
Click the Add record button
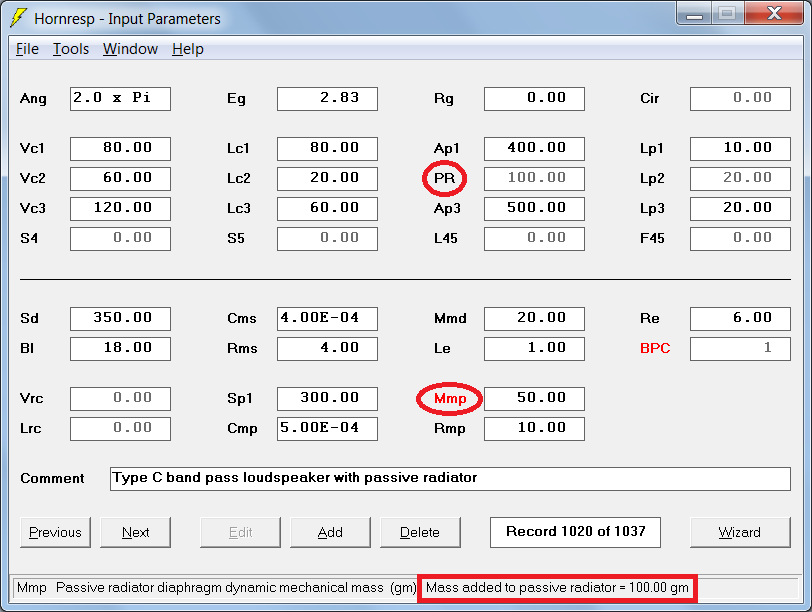click(x=330, y=532)
